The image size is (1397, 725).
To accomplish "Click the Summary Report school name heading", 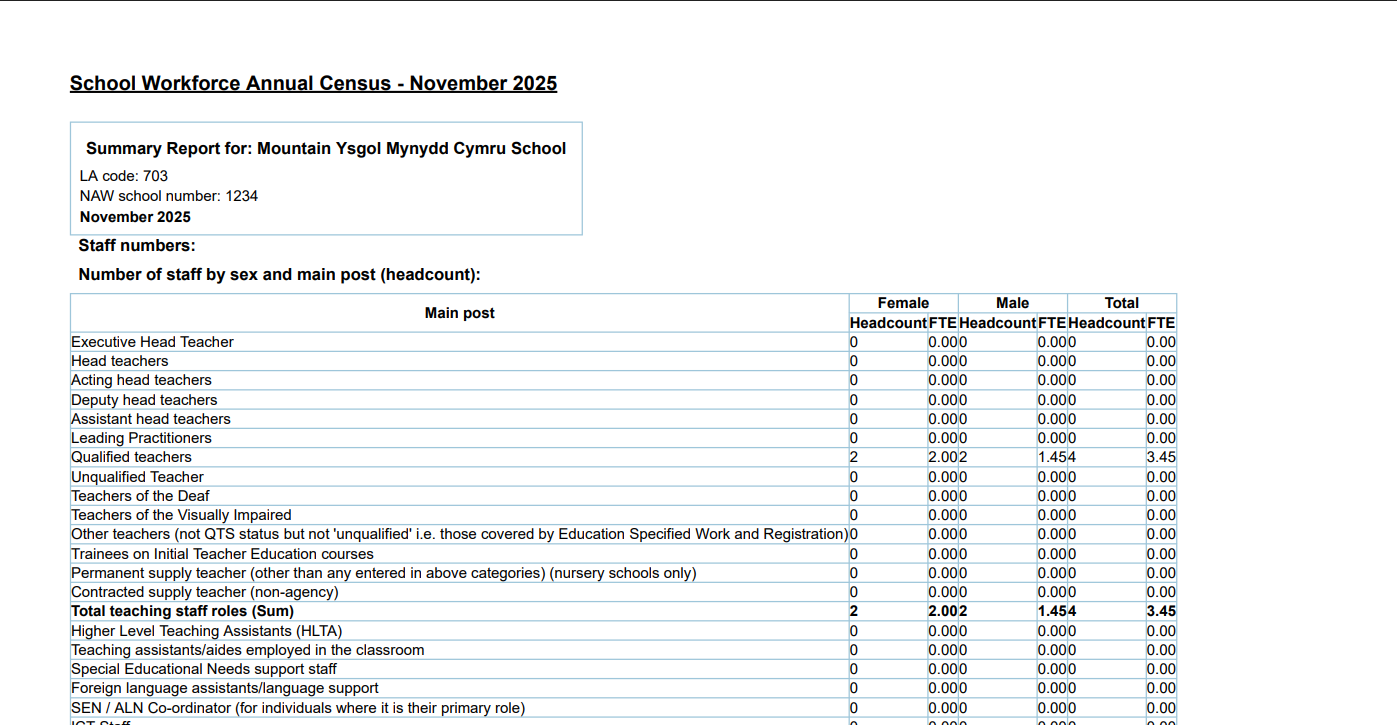I will tap(326, 149).
